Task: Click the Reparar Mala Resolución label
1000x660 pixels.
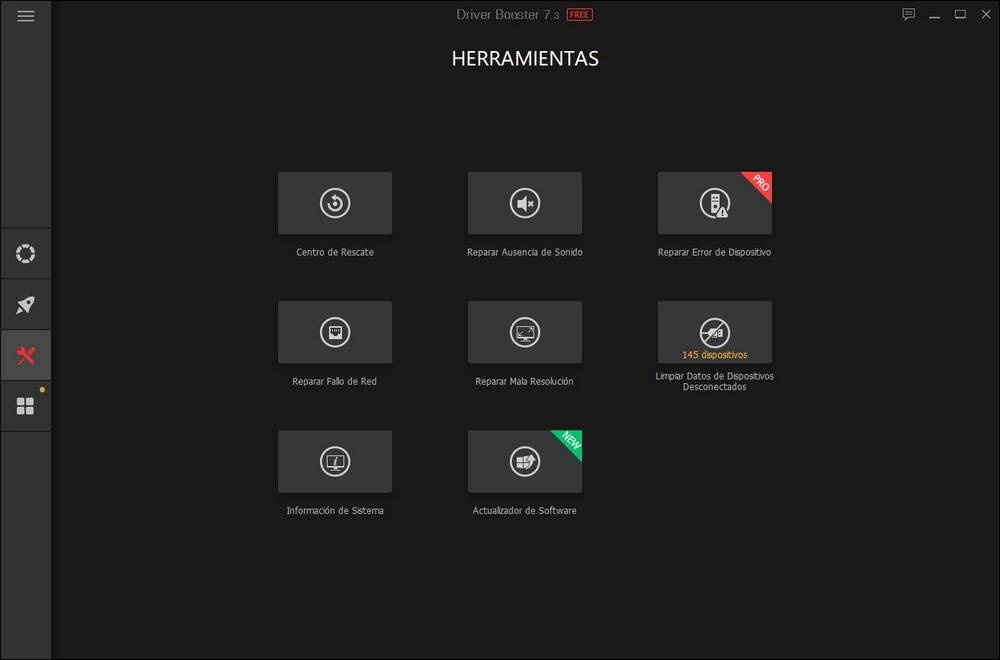Action: [x=524, y=381]
